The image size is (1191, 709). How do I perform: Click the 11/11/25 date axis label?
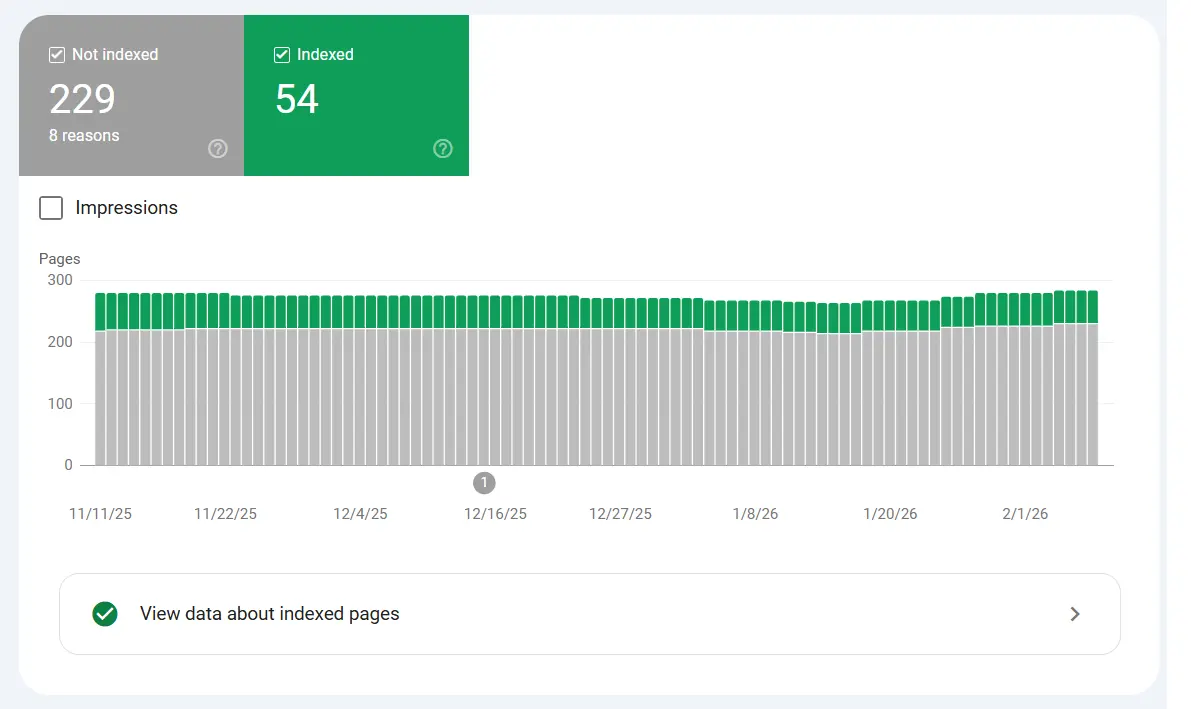[x=100, y=514]
